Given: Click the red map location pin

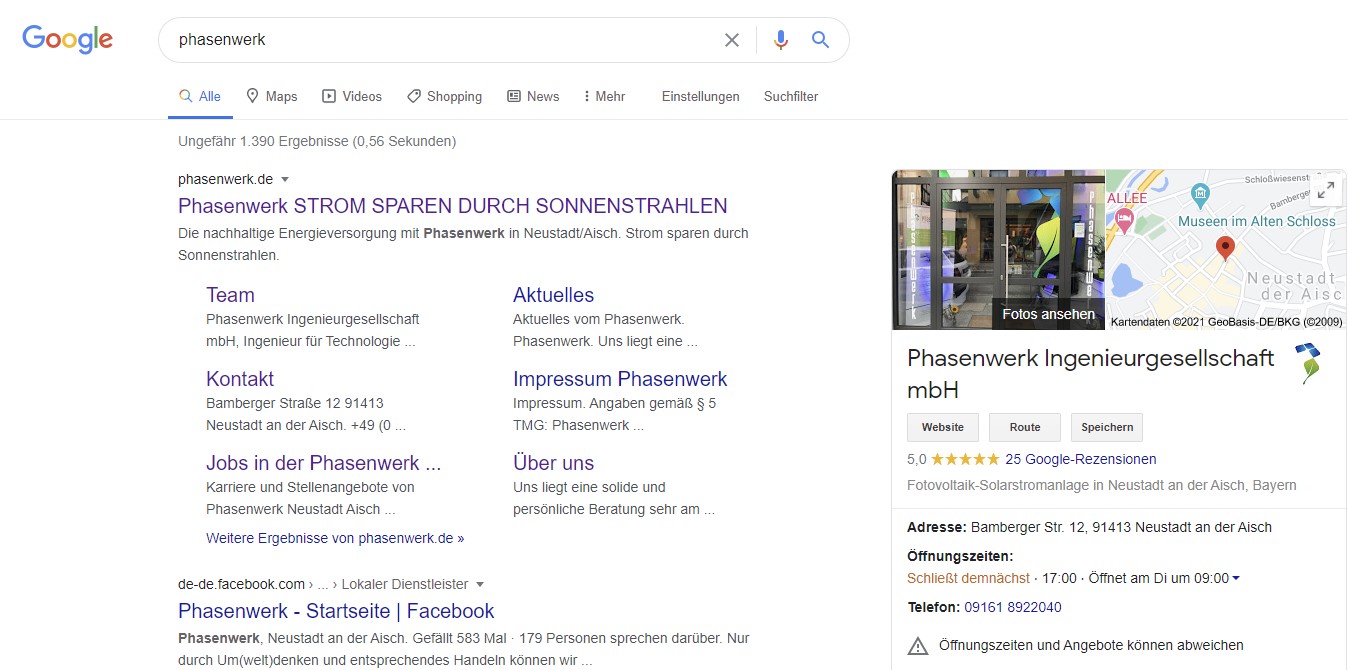Looking at the screenshot, I should pos(1225,247).
